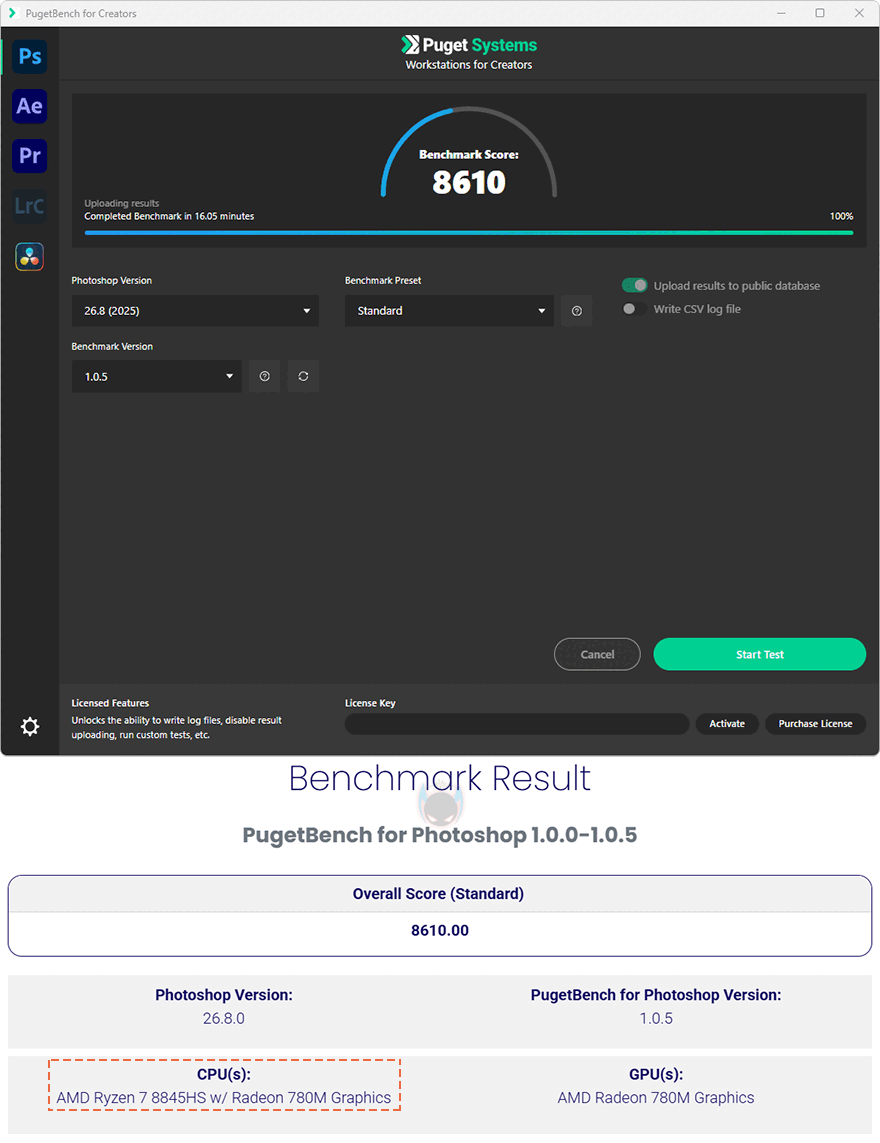The width and height of the screenshot is (880, 1143).
Task: Click the Overall Score (Standard) header
Action: (439, 894)
